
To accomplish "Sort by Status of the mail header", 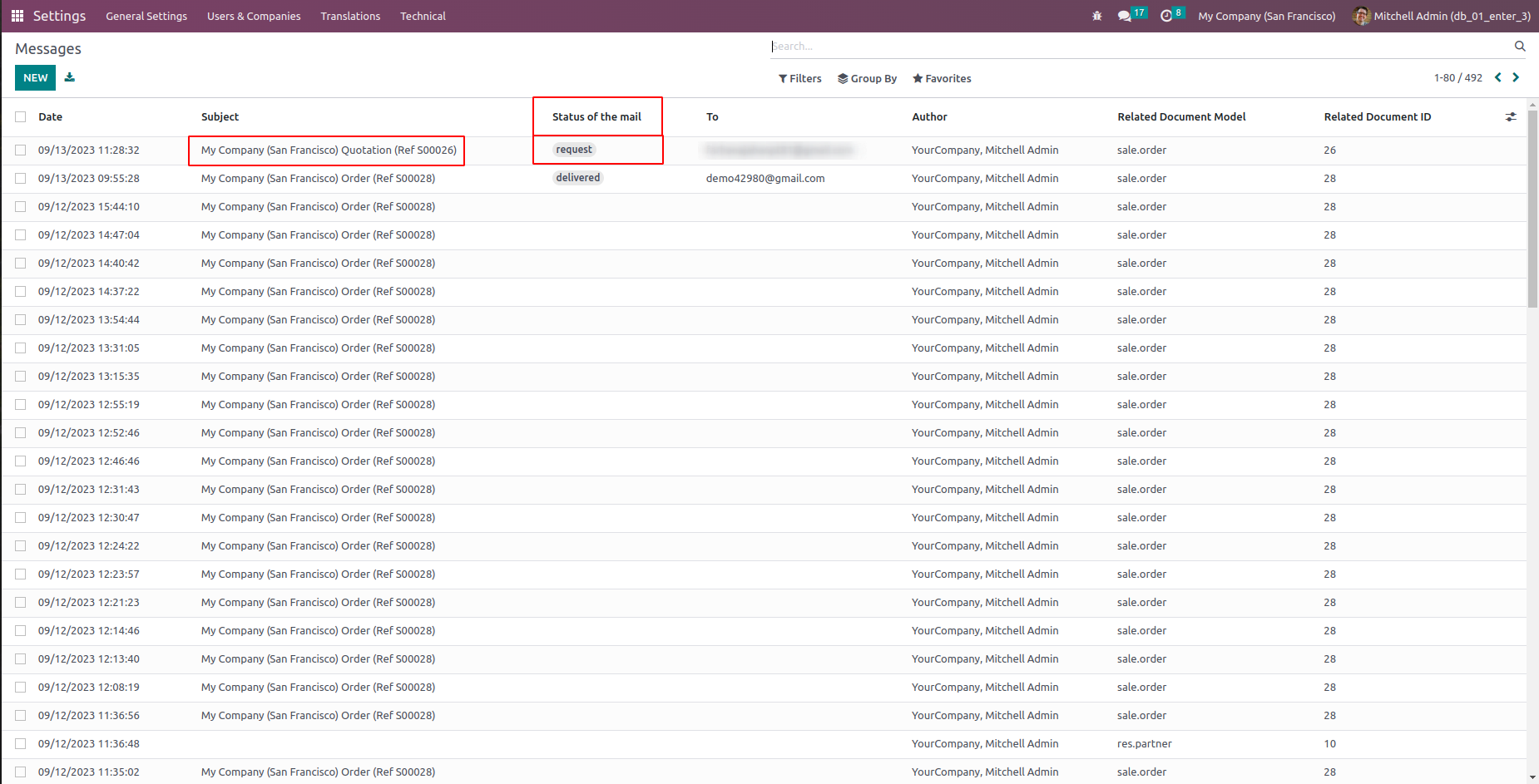I will [x=596, y=117].
